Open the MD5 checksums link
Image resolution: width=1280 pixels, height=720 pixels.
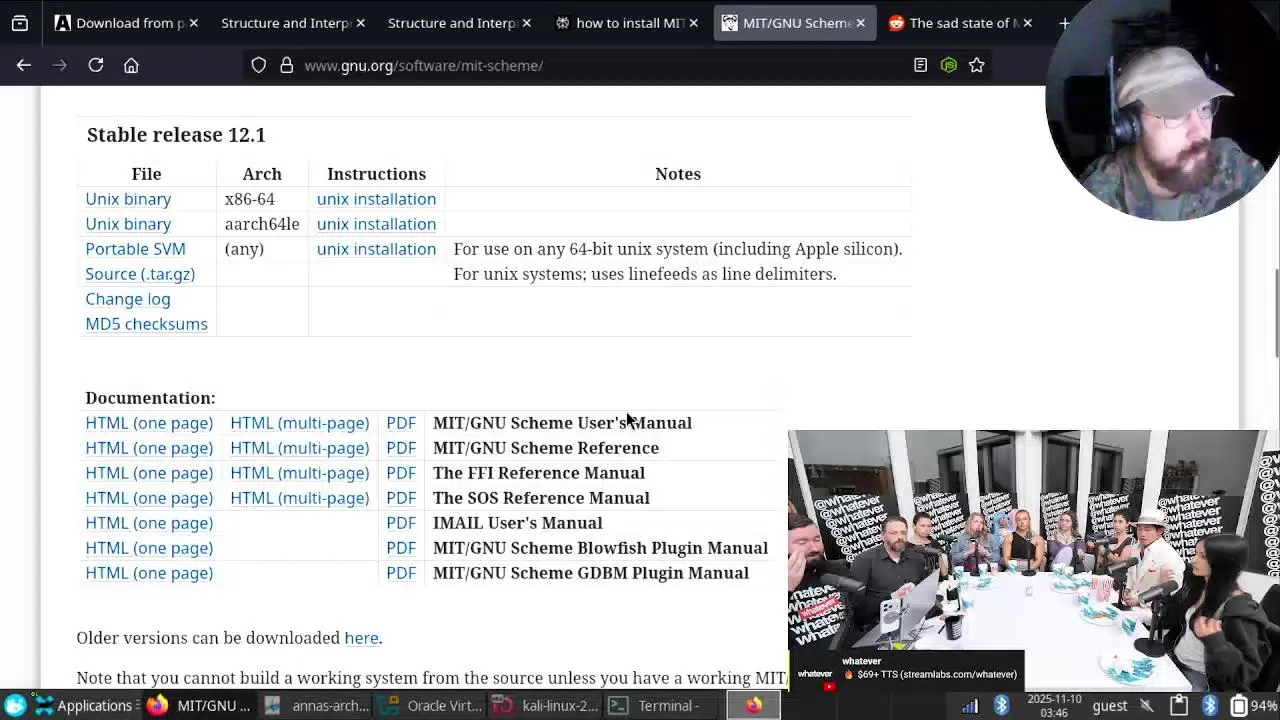pos(146,324)
